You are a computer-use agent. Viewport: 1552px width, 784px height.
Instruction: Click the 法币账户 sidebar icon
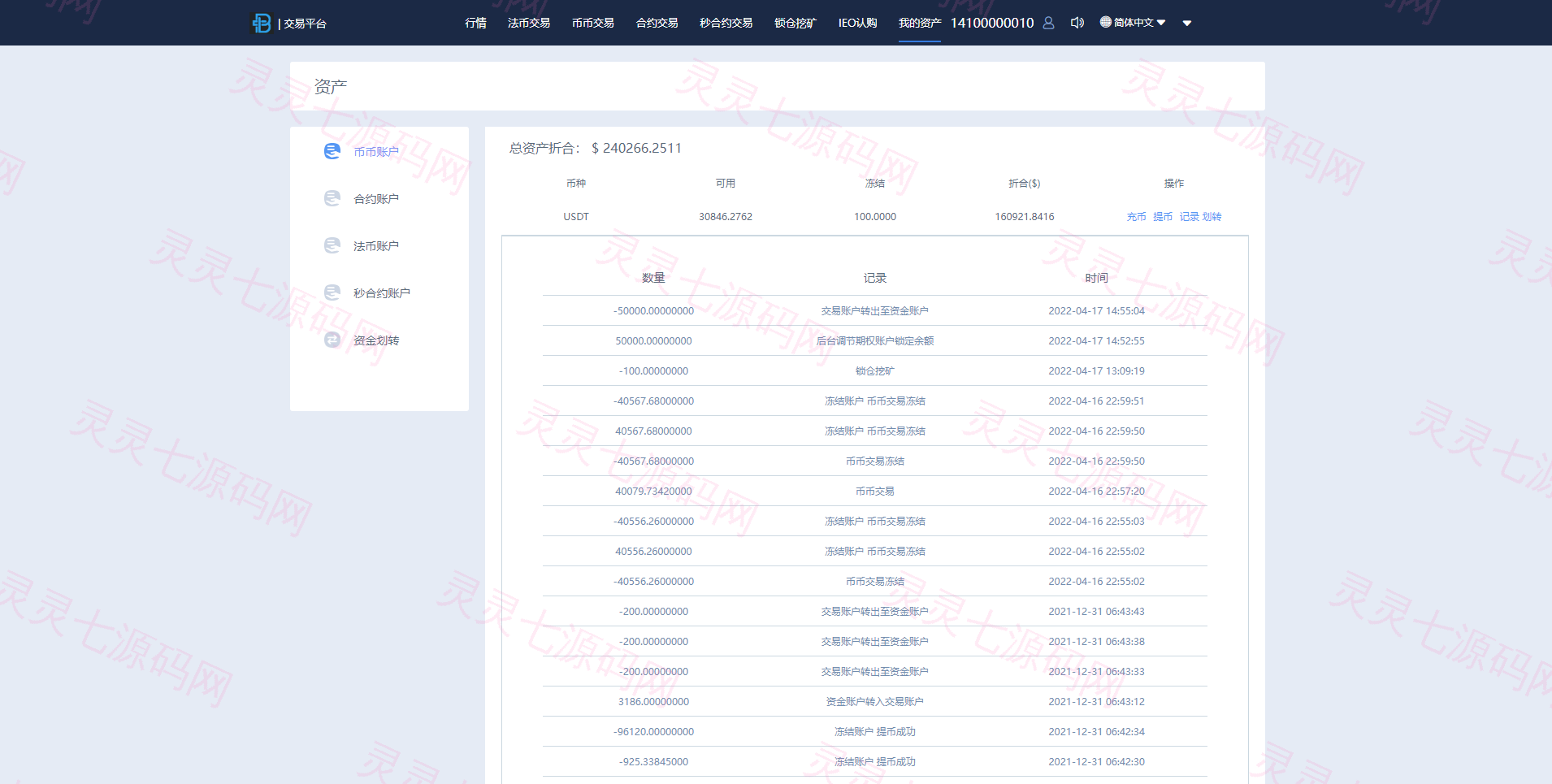click(x=332, y=245)
